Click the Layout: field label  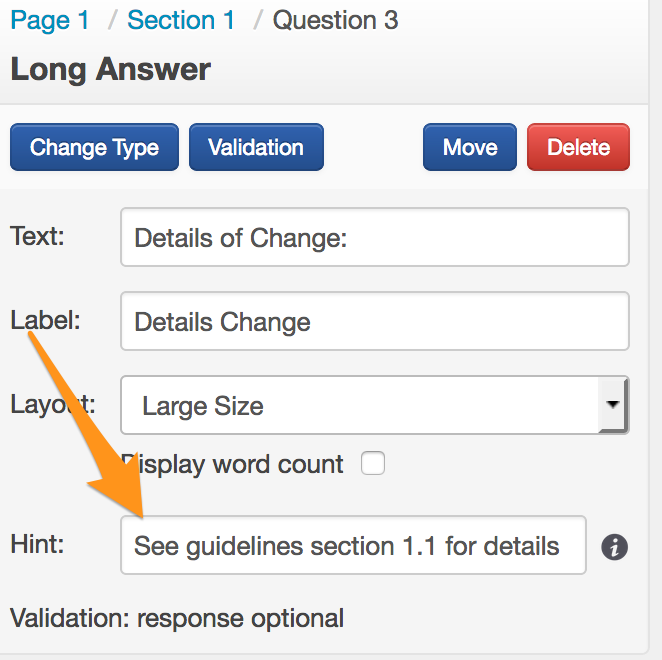[x=52, y=404]
